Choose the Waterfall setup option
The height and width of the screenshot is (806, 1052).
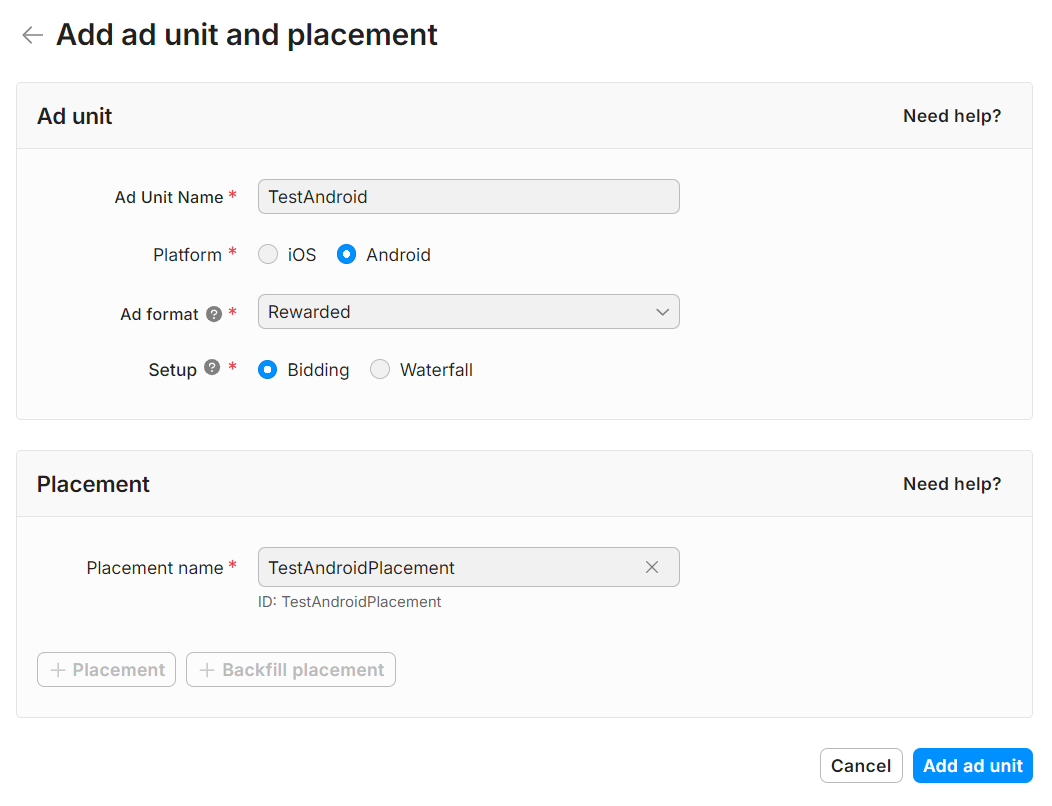coord(380,369)
